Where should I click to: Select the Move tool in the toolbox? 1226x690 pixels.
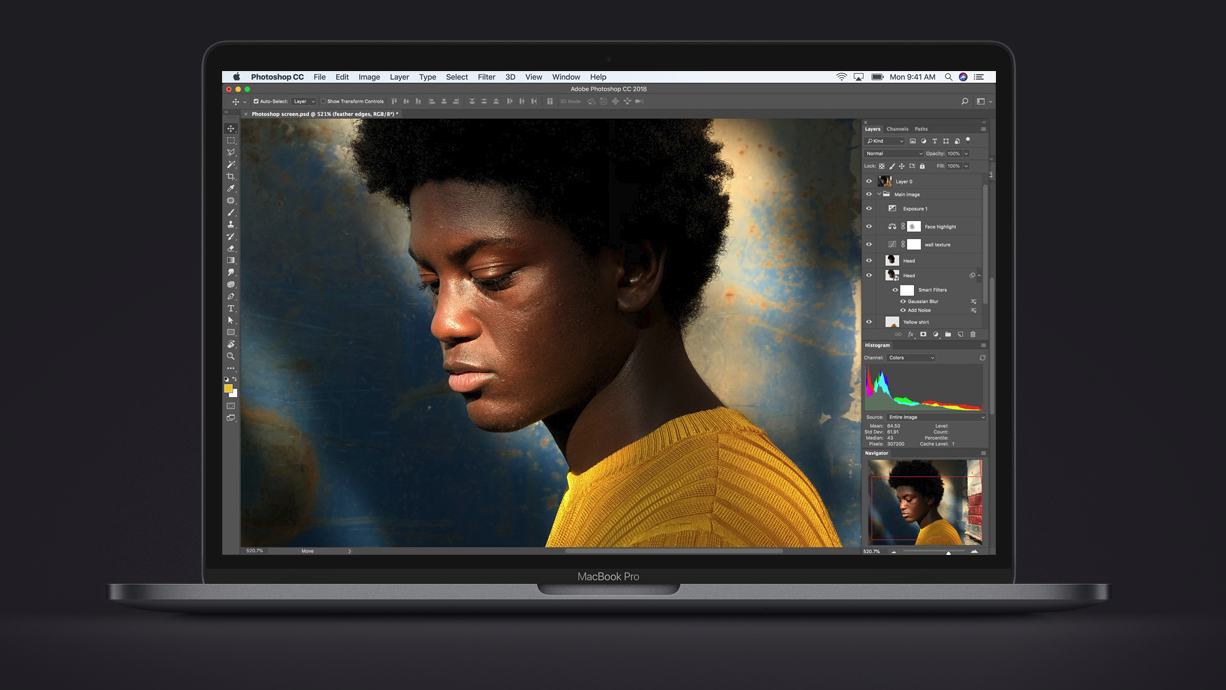tap(231, 129)
